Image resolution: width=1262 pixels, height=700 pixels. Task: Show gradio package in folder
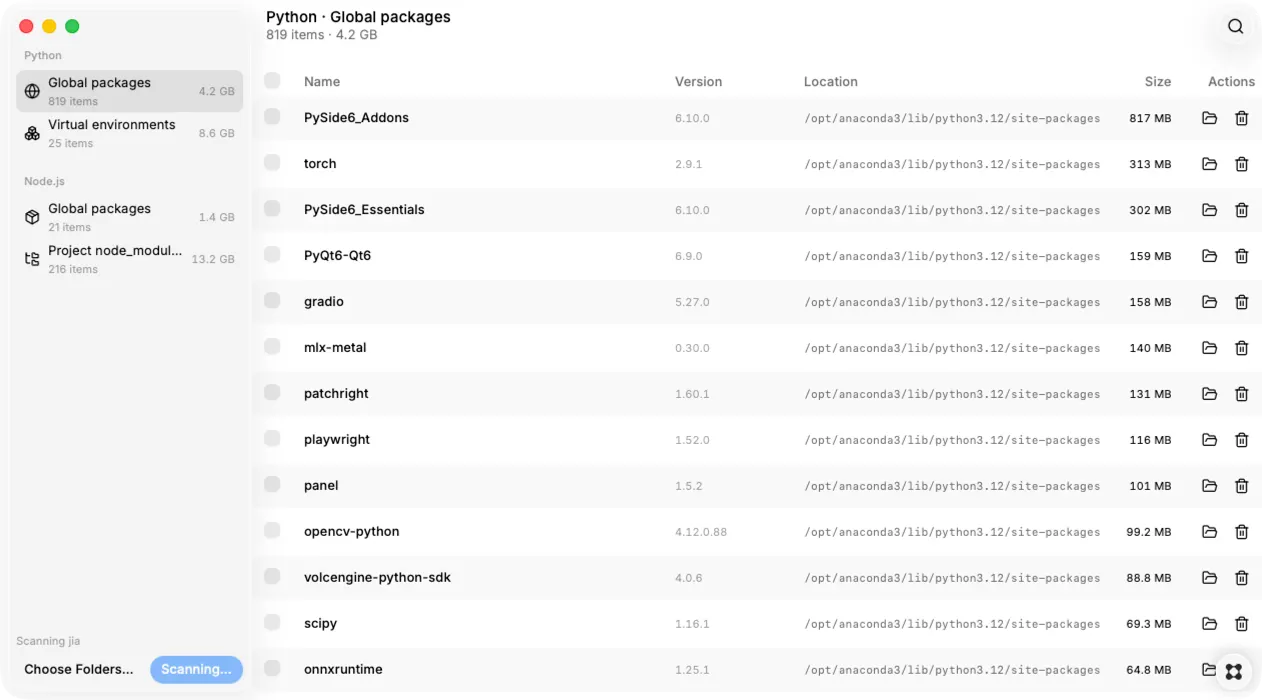tap(1209, 302)
